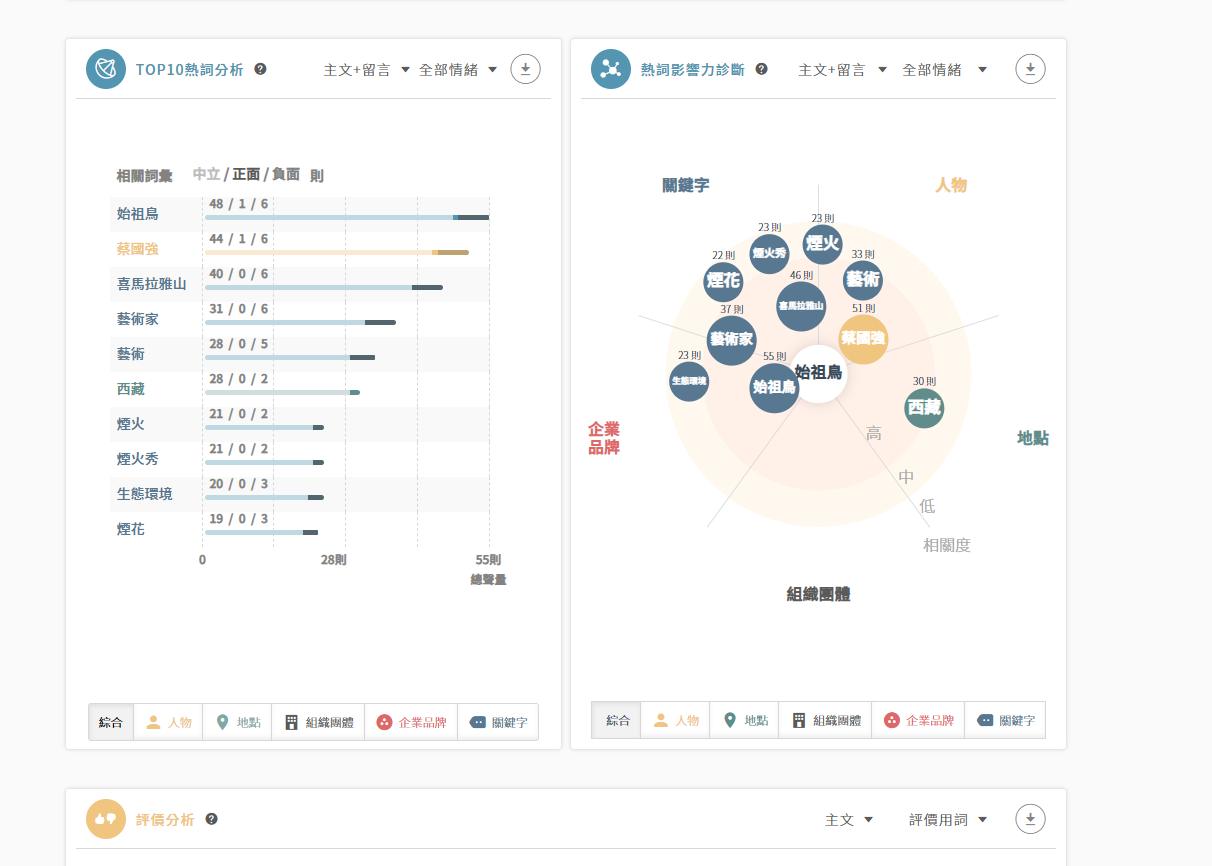Screen dimensions: 1212x866
Task: Click the help icon beside TOP10熱詞分析
Action: tap(260, 69)
